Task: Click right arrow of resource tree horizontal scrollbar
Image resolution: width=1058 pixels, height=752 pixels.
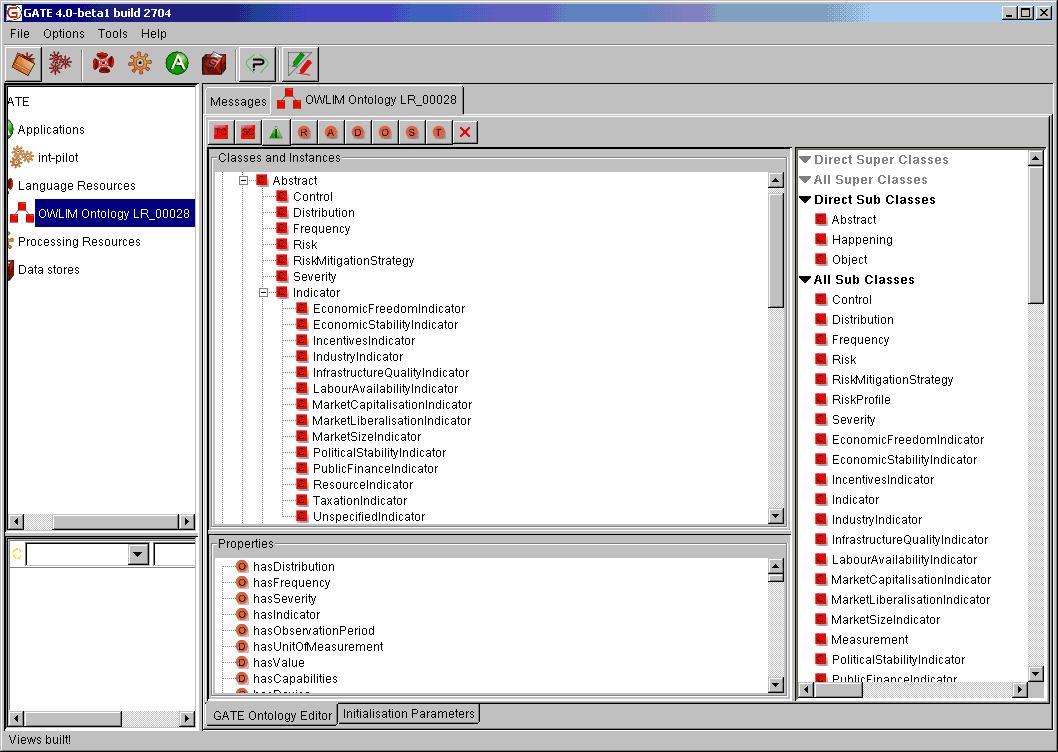Action: point(187,521)
